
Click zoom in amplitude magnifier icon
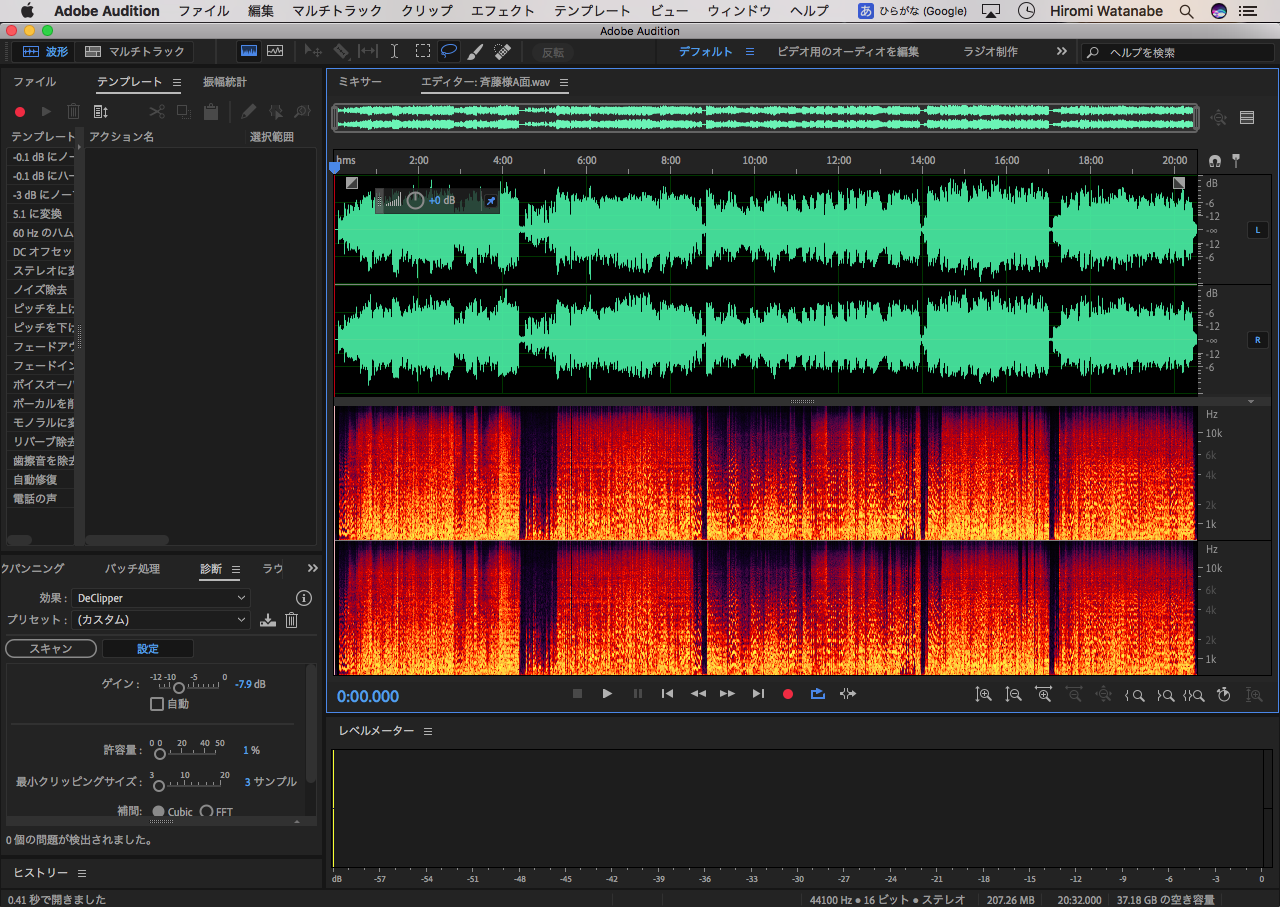(984, 694)
